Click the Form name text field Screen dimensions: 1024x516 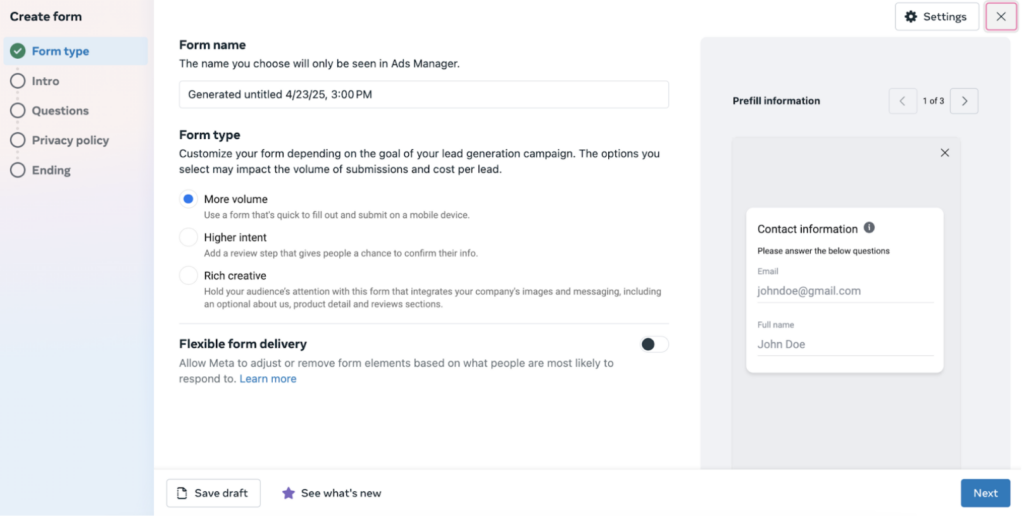(x=424, y=95)
